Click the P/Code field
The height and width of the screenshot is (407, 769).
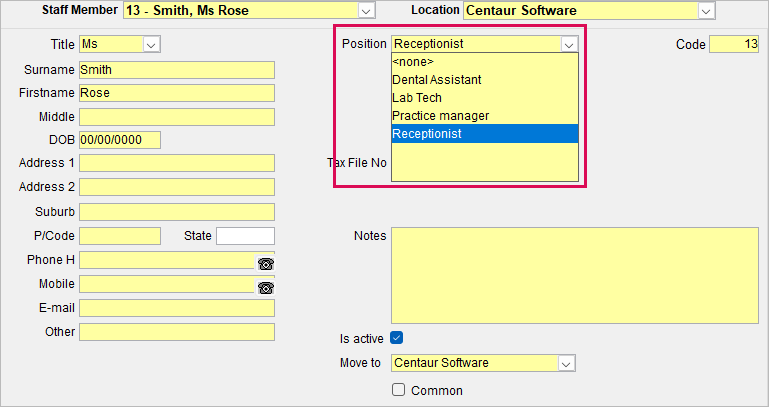tap(120, 236)
